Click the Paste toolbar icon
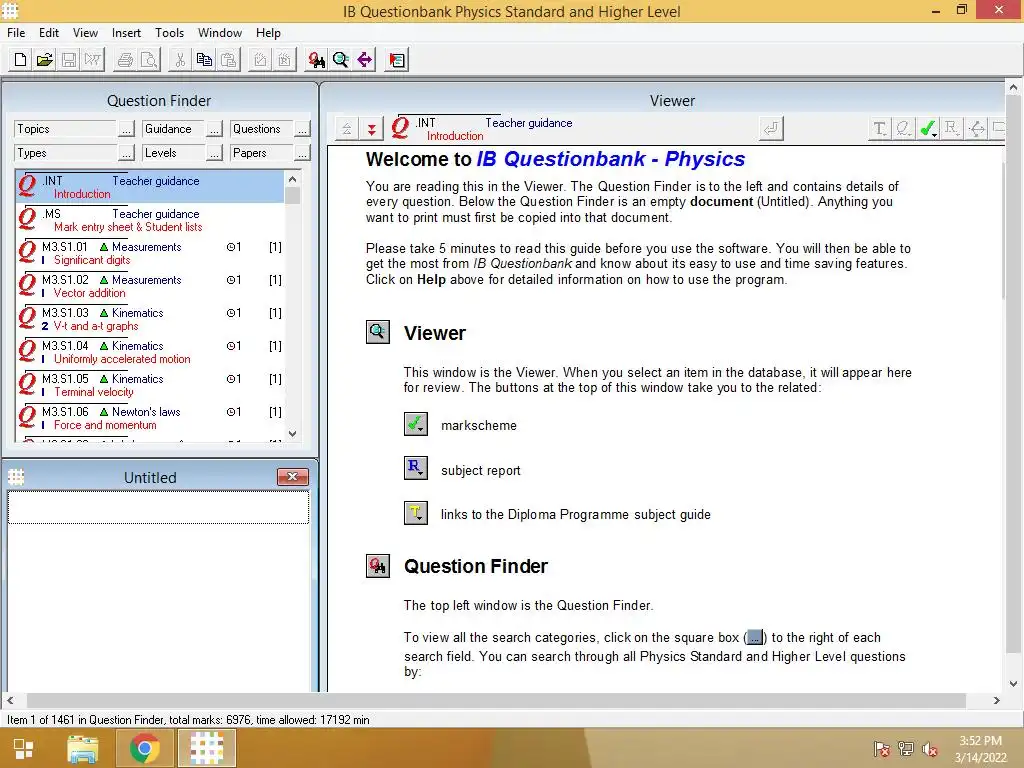Viewport: 1024px width, 768px height. [x=228, y=60]
